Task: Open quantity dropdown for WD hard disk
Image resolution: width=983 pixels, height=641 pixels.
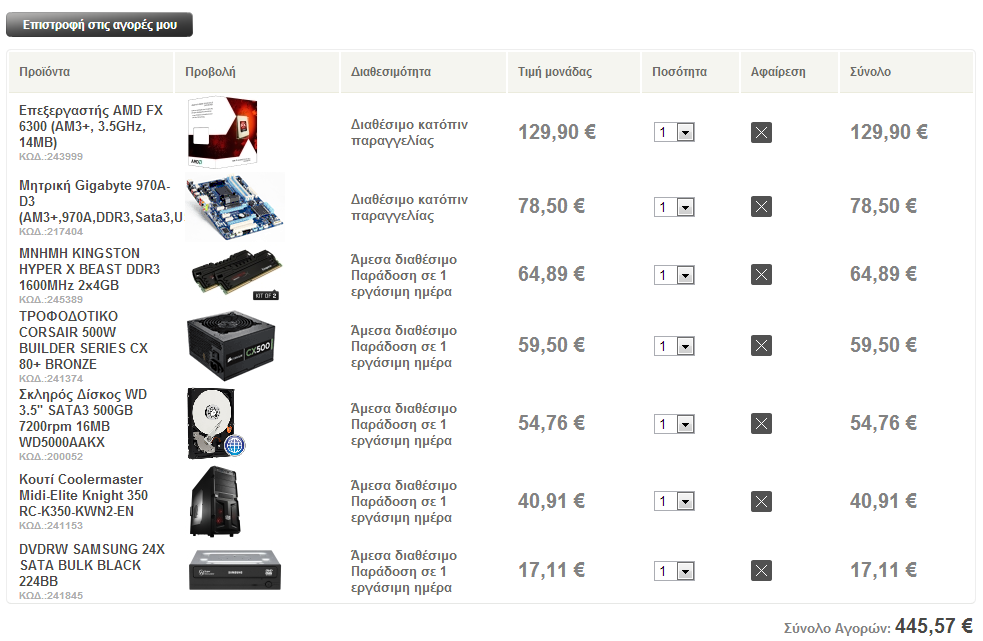Action: pos(674,425)
